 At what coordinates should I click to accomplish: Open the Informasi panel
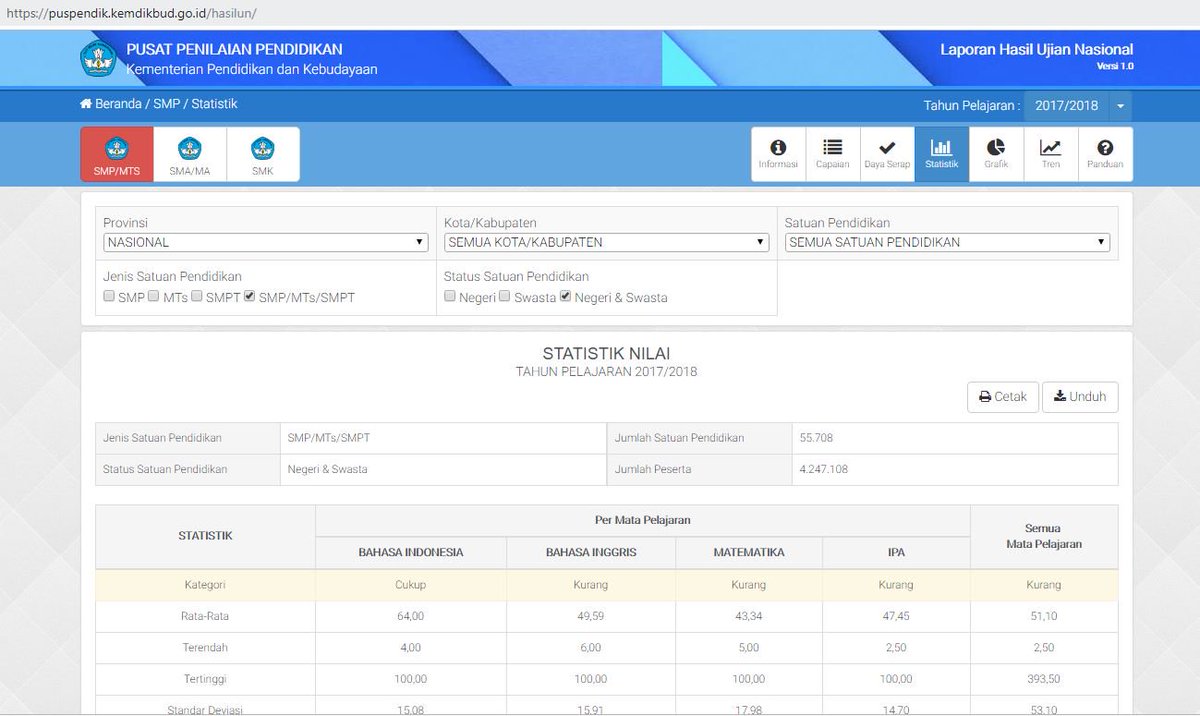[778, 154]
